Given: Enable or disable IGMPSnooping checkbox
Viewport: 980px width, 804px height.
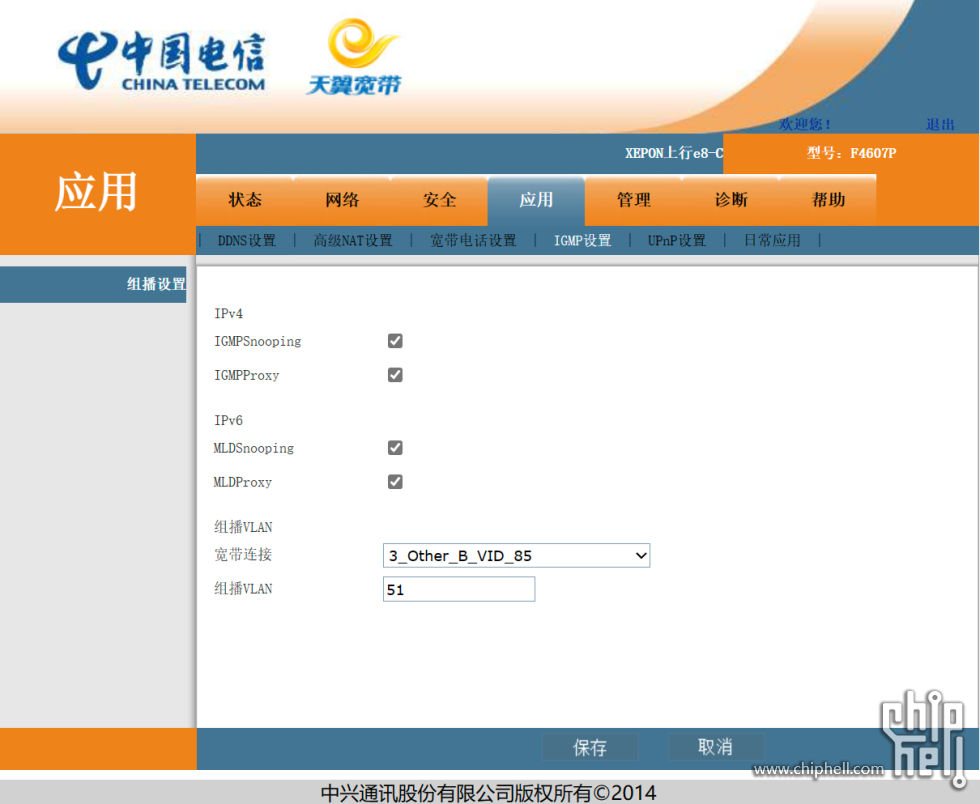Looking at the screenshot, I should (x=395, y=341).
